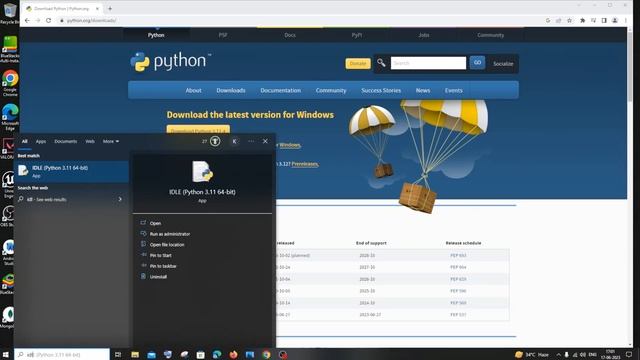Click the Socialize link
Screen dimensions: 640x360
tap(503, 64)
